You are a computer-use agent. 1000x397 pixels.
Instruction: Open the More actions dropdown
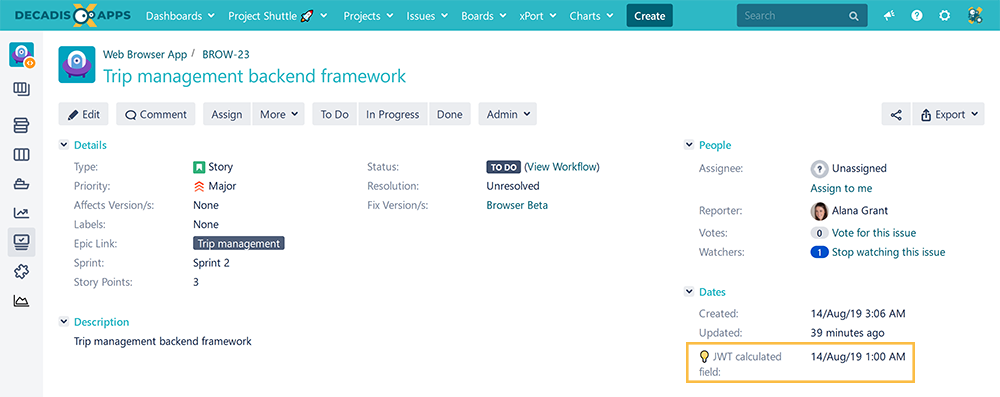tap(279, 114)
